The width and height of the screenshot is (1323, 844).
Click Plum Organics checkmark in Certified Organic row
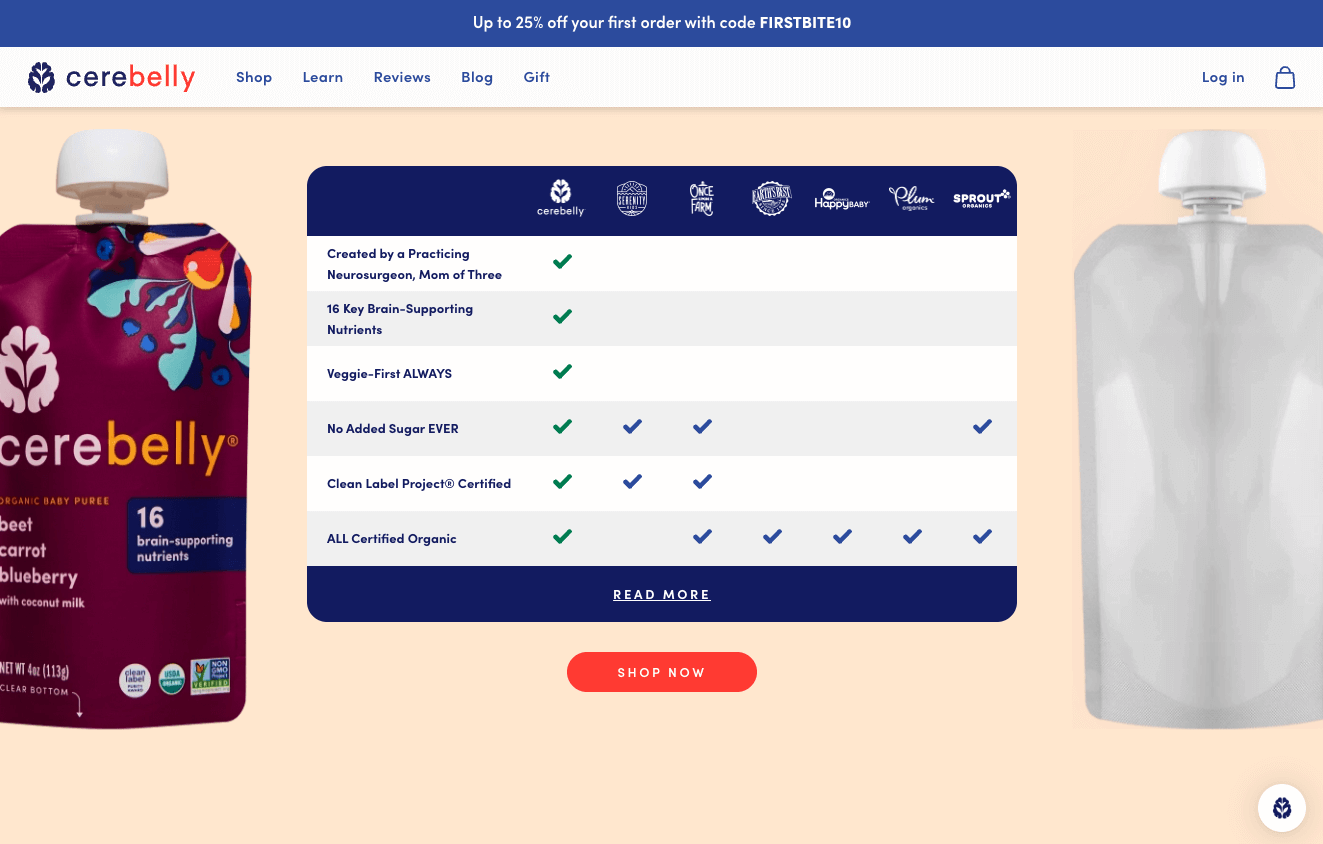click(912, 537)
